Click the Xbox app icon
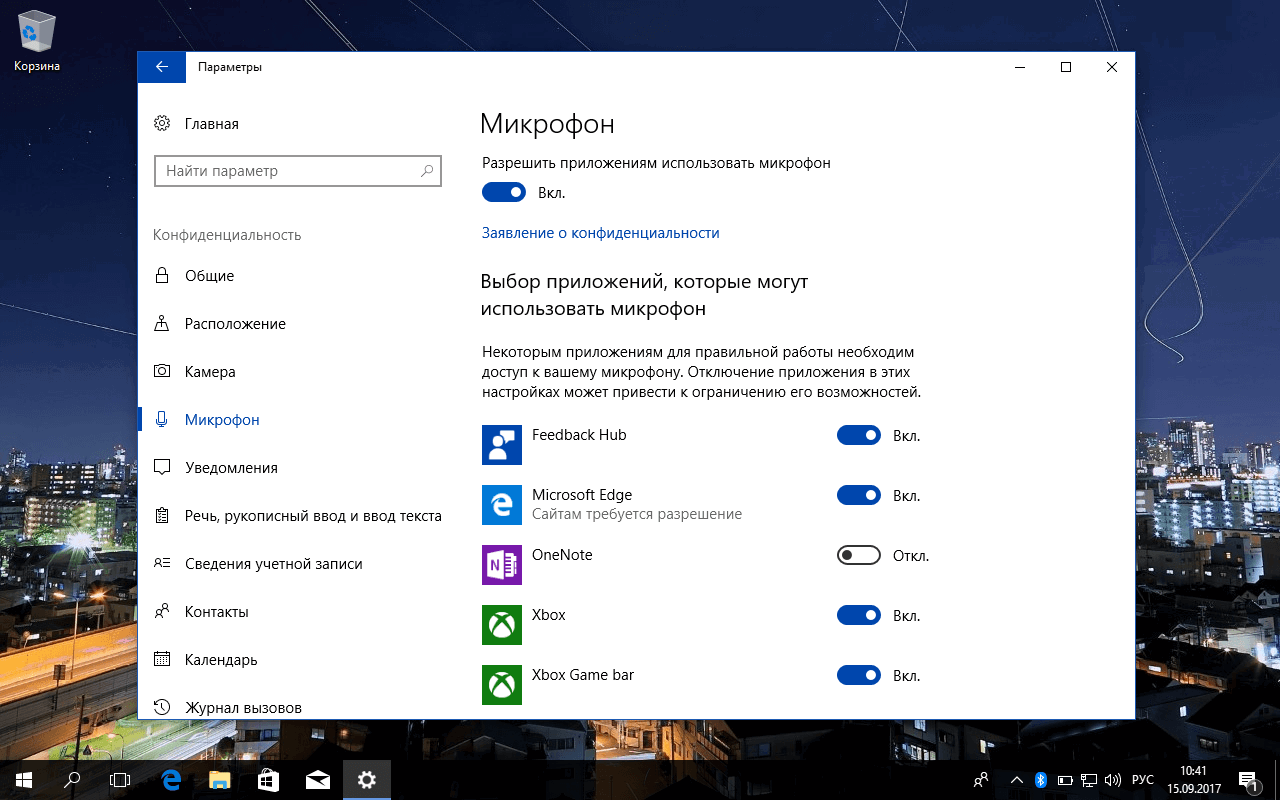The width and height of the screenshot is (1280, 800). point(502,625)
